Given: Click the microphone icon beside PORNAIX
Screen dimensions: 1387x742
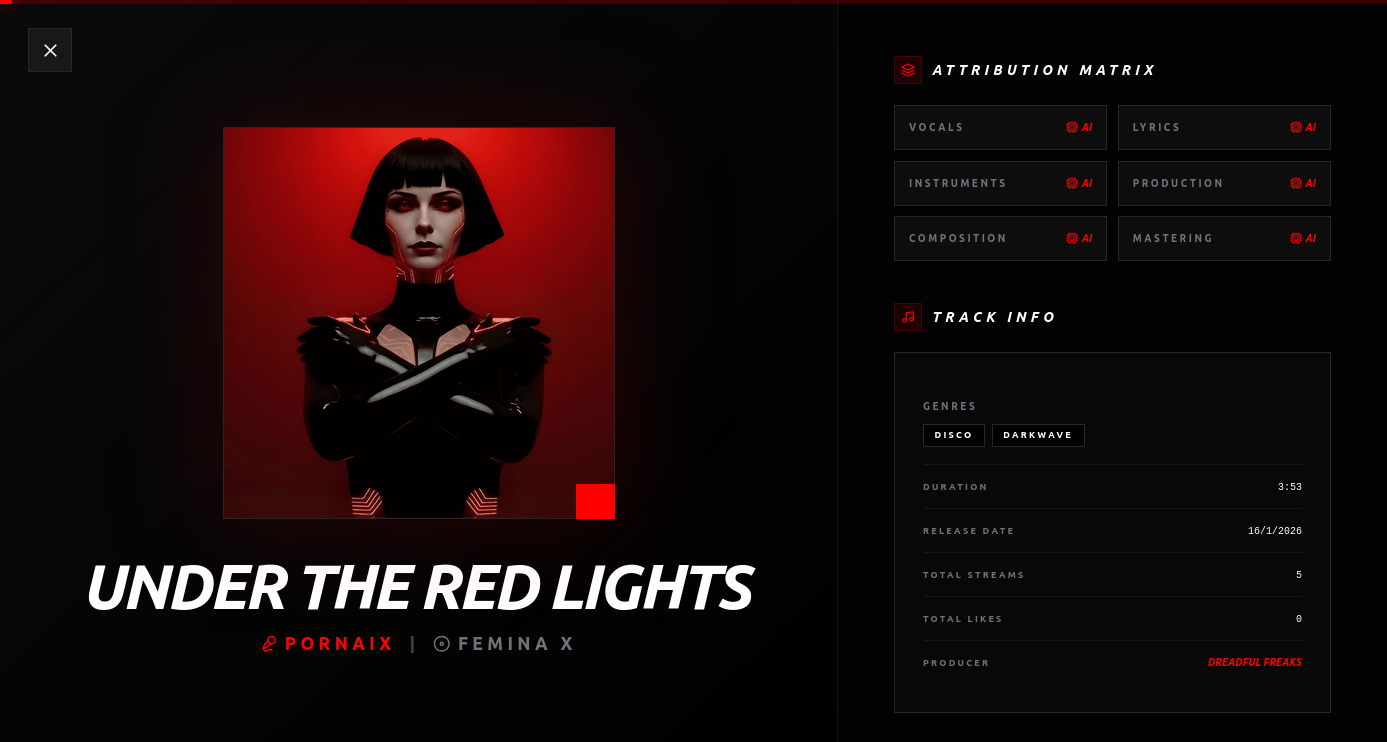Looking at the screenshot, I should point(269,644).
